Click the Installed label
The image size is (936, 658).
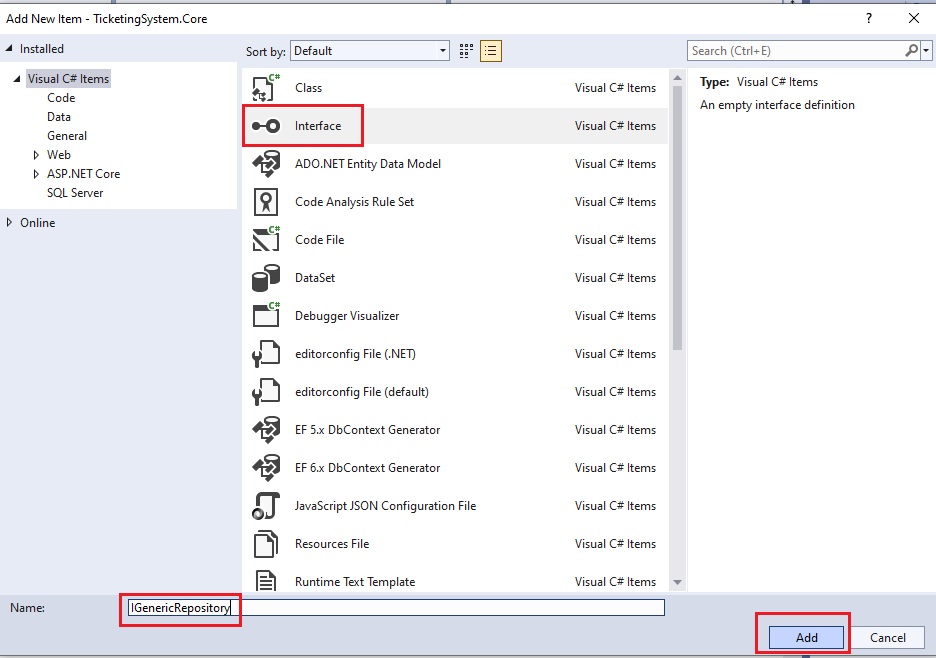click(x=42, y=49)
